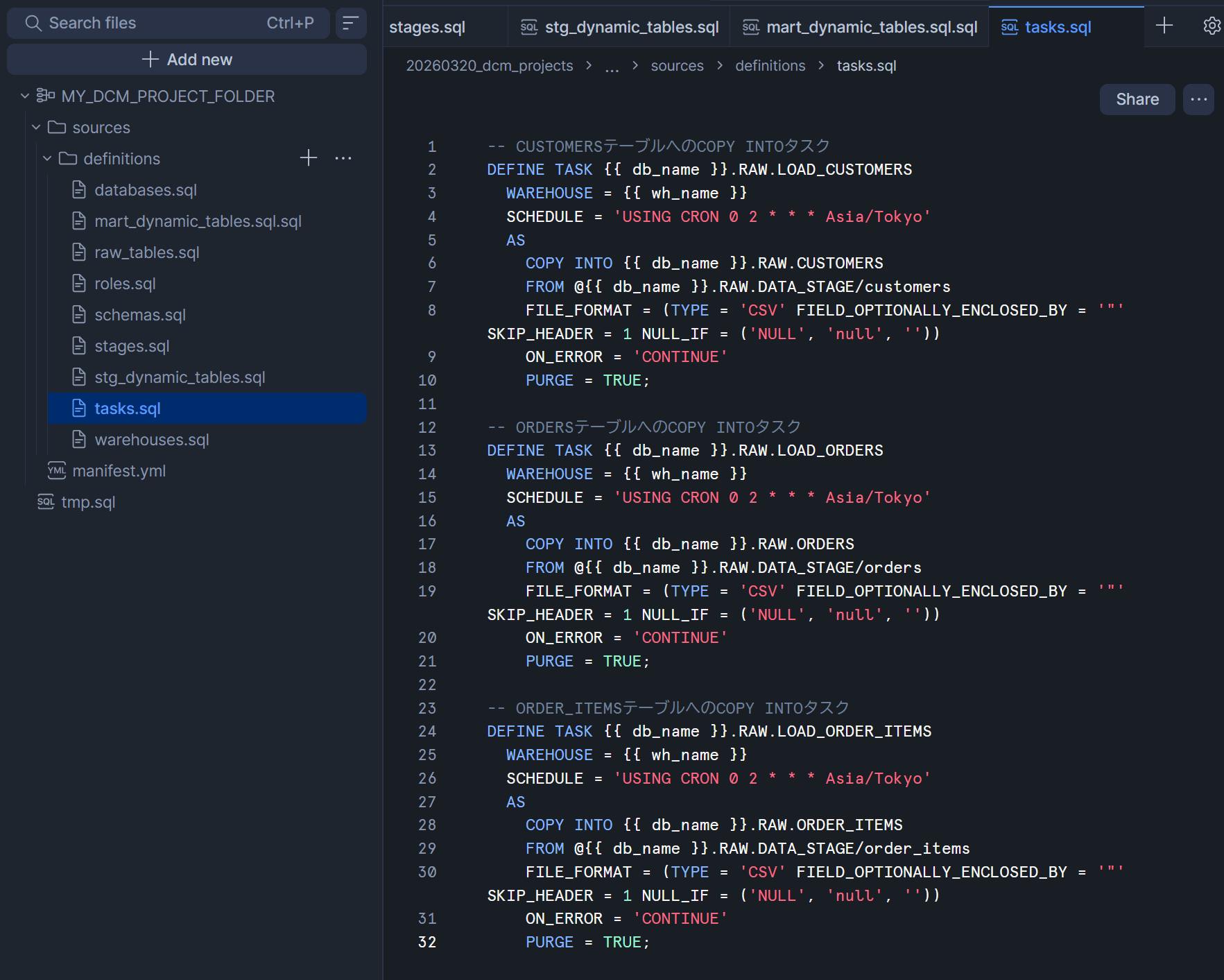
Task: Click the plus icon to open new tab
Action: pos(1164,26)
